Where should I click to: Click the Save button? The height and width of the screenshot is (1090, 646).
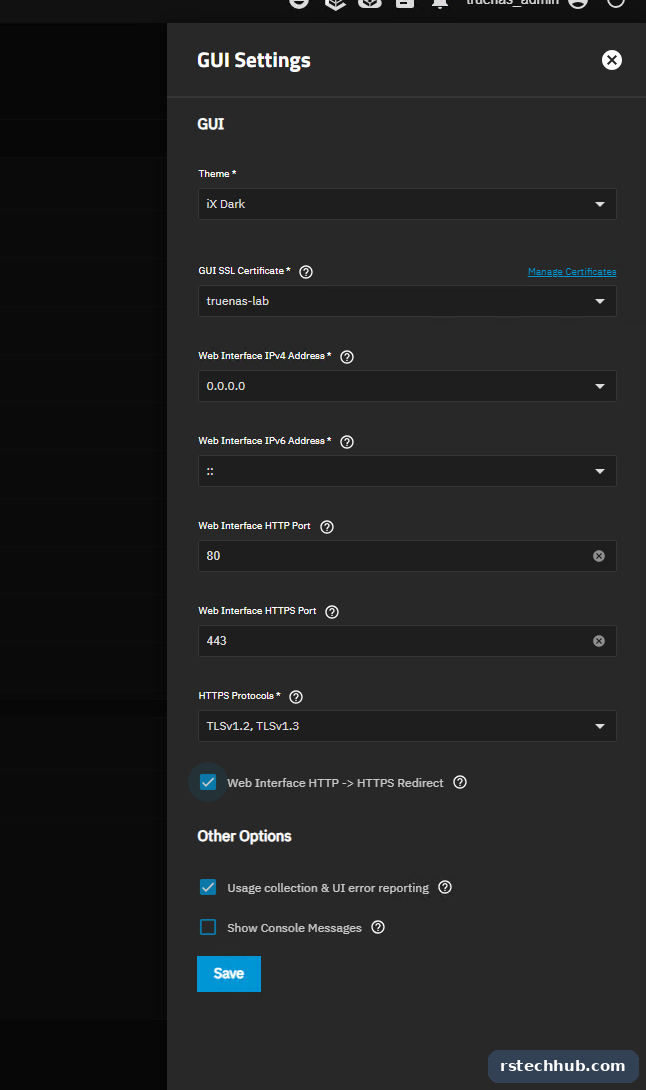(x=229, y=973)
